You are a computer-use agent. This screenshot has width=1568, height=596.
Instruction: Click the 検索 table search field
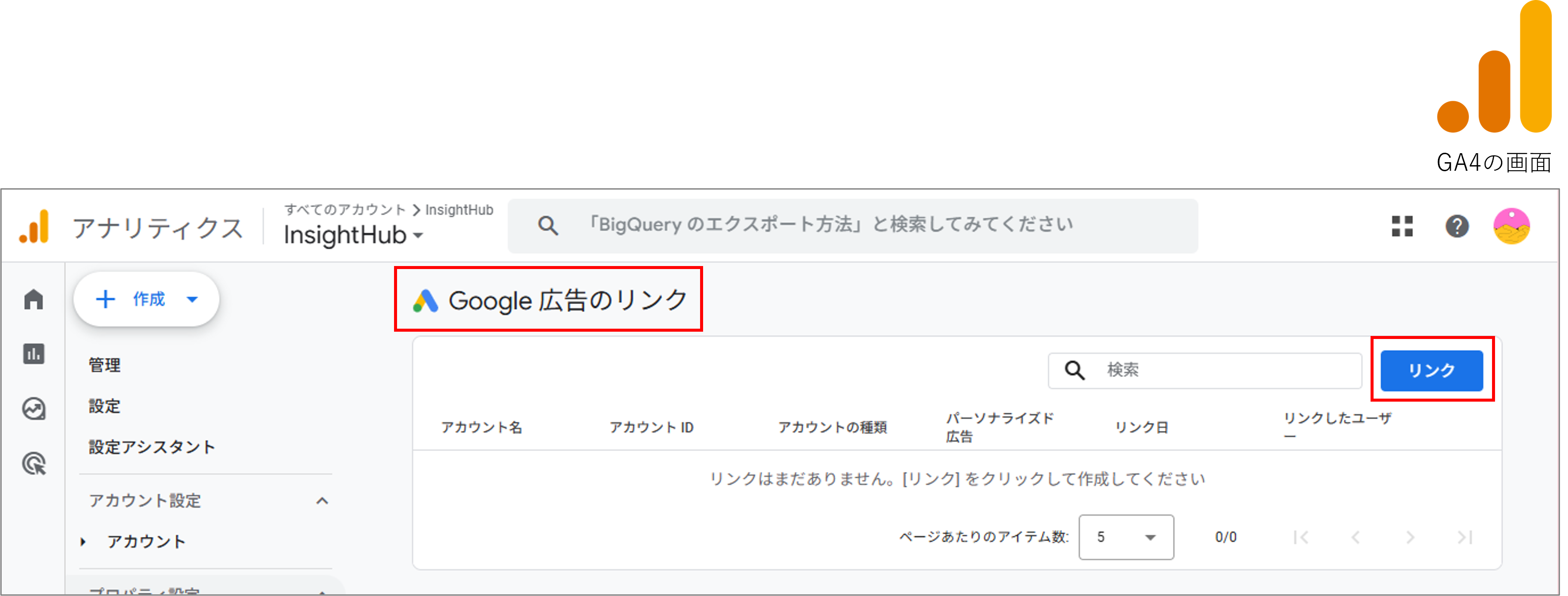(x=1204, y=370)
